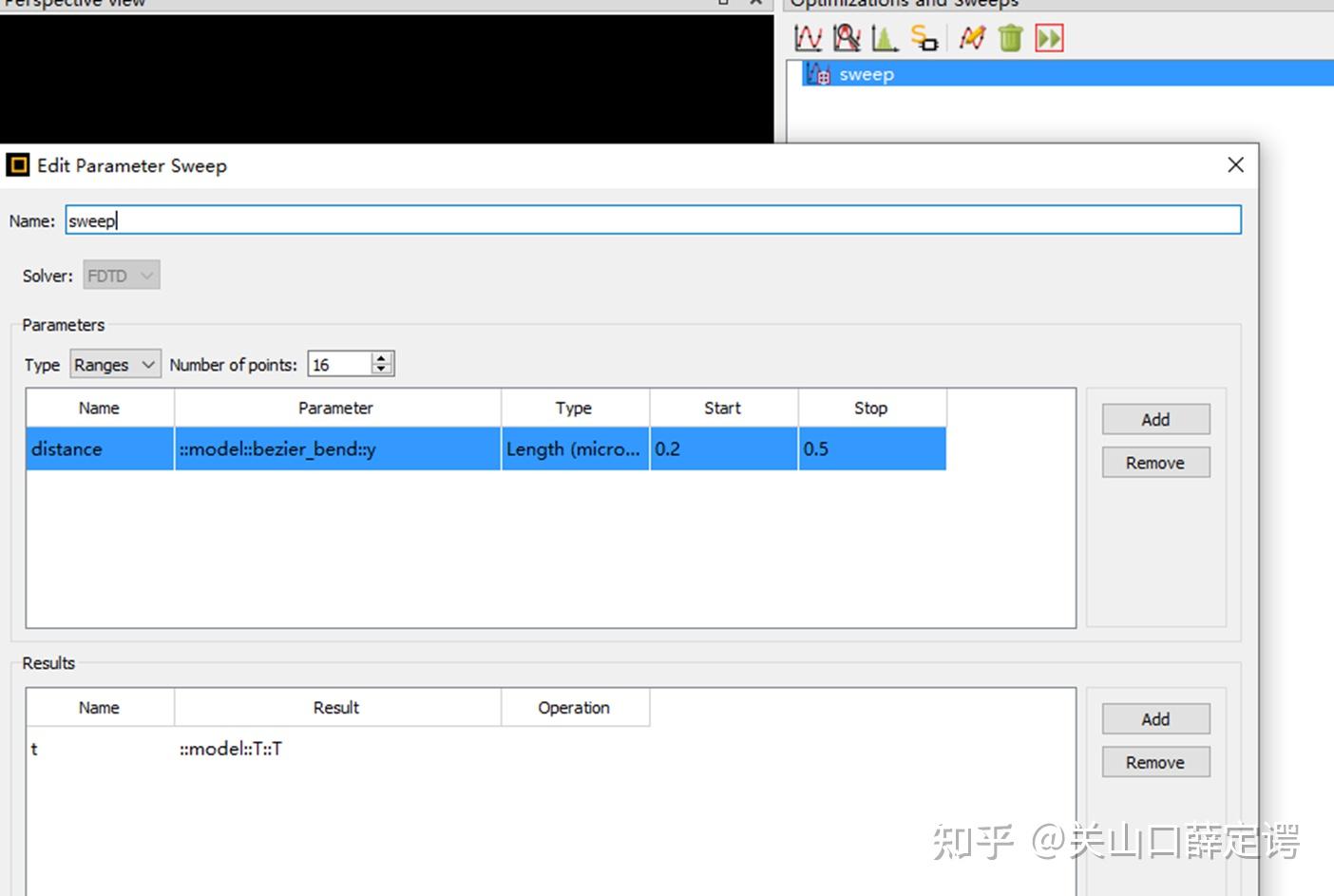Viewport: 1334px width, 896px height.
Task: Remove the t result using Remove button
Action: point(1154,761)
